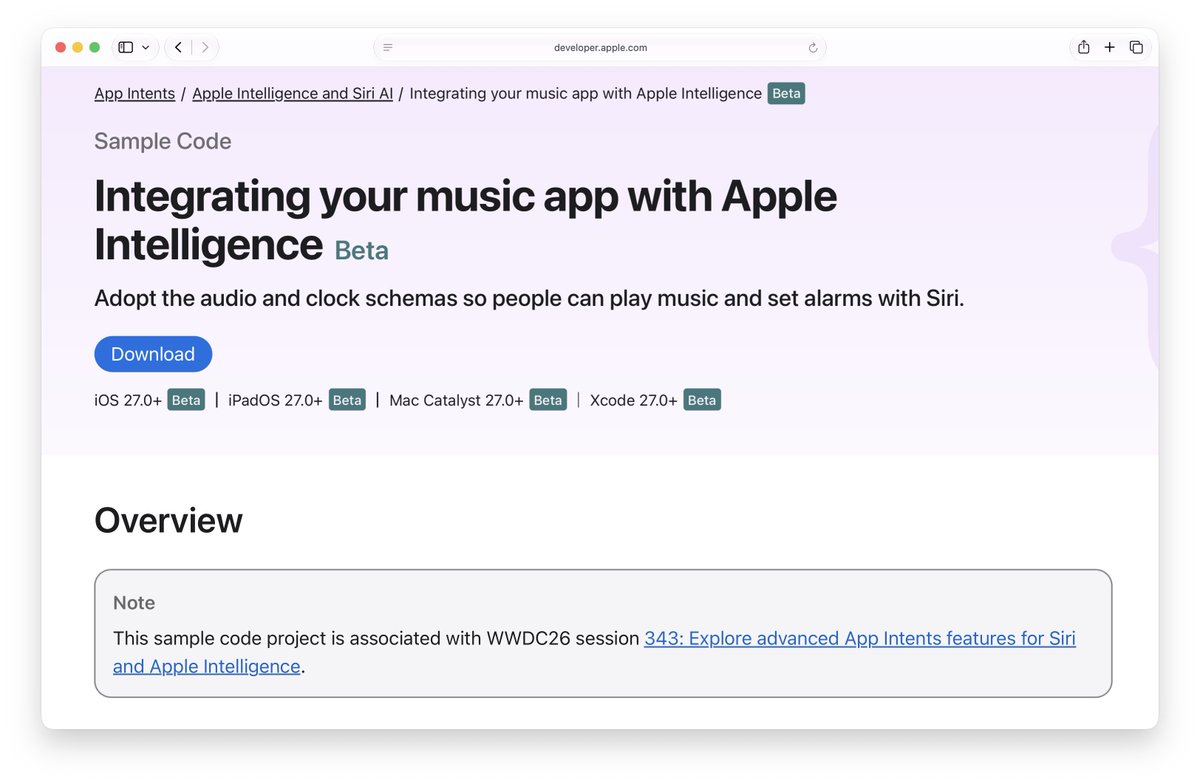Viewport: 1200px width, 784px height.
Task: Toggle the Safari sidebar icon
Action: coord(125,47)
